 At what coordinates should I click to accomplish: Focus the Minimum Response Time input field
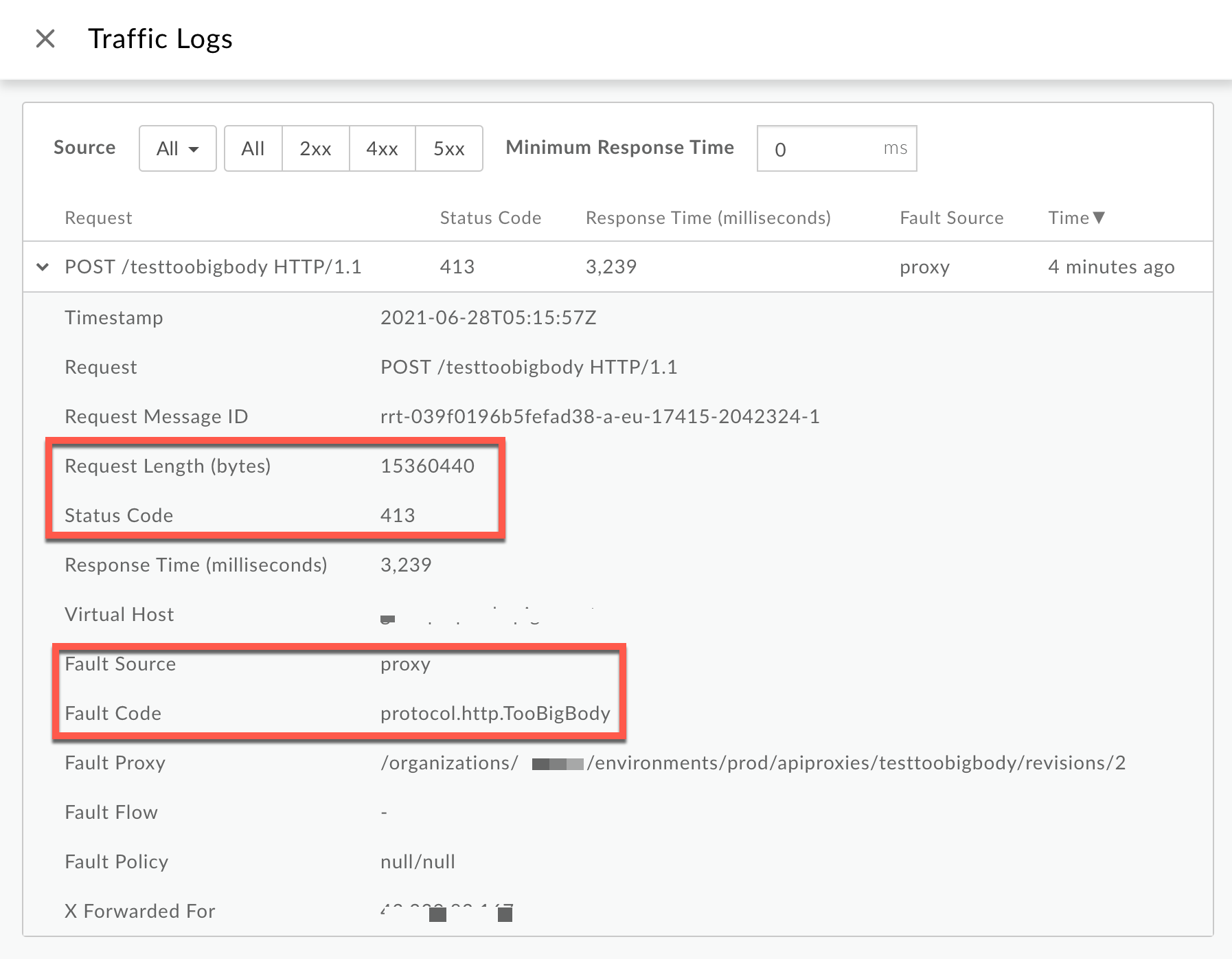point(824,148)
